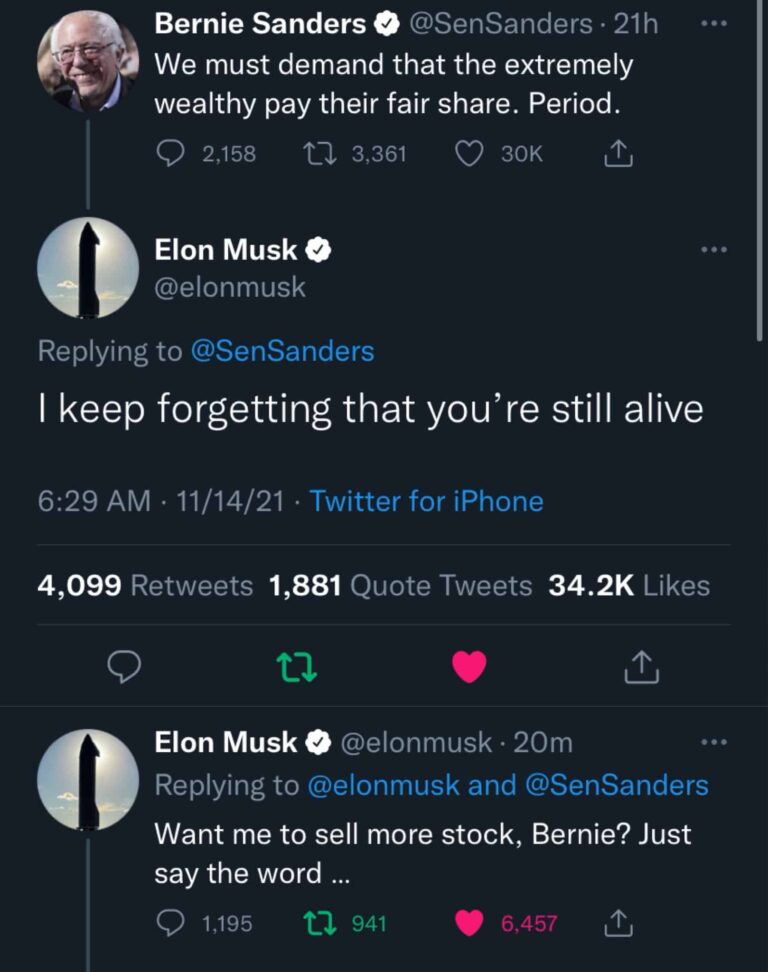Open the reply icon on Bernie's tweet
The width and height of the screenshot is (768, 972).
click(x=172, y=153)
